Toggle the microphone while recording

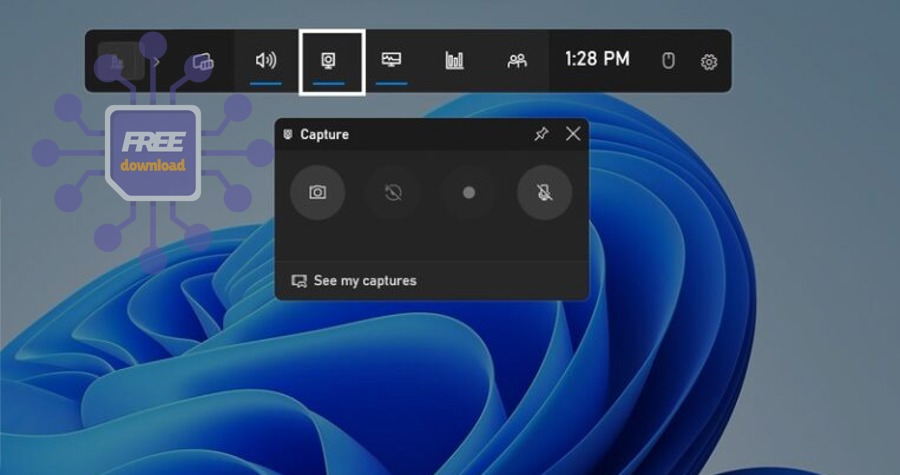pos(545,192)
